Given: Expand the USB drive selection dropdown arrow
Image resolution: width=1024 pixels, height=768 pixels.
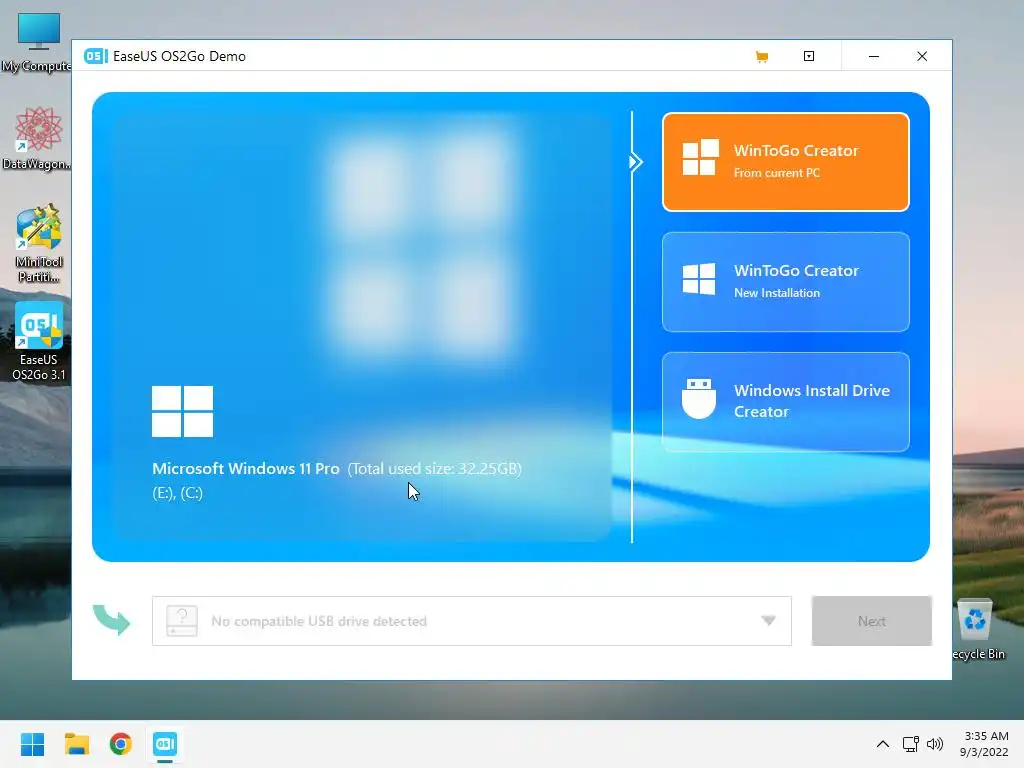Looking at the screenshot, I should coord(769,620).
